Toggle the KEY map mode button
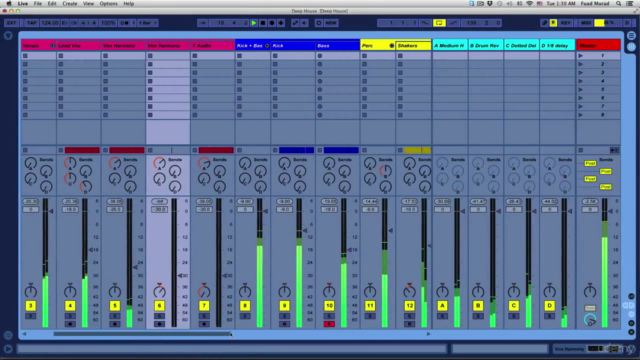The width and height of the screenshot is (640, 360). pos(565,23)
